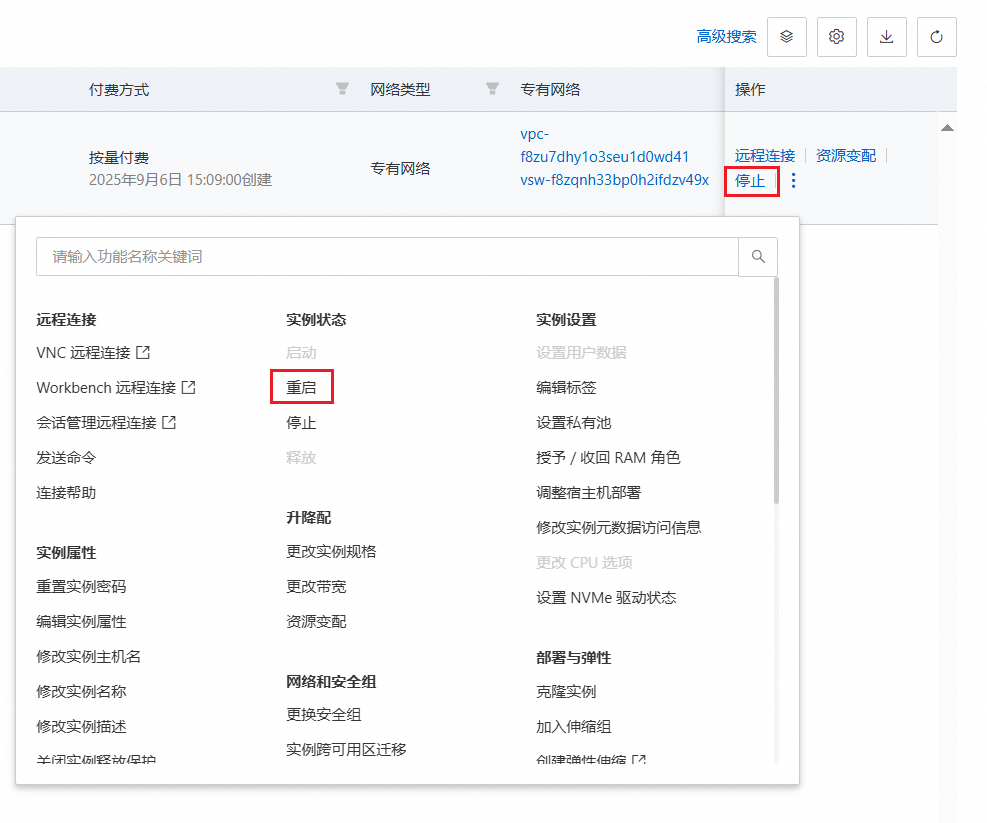Click the 高级搜索 link
This screenshot has height=823, width=987.
coord(727,36)
